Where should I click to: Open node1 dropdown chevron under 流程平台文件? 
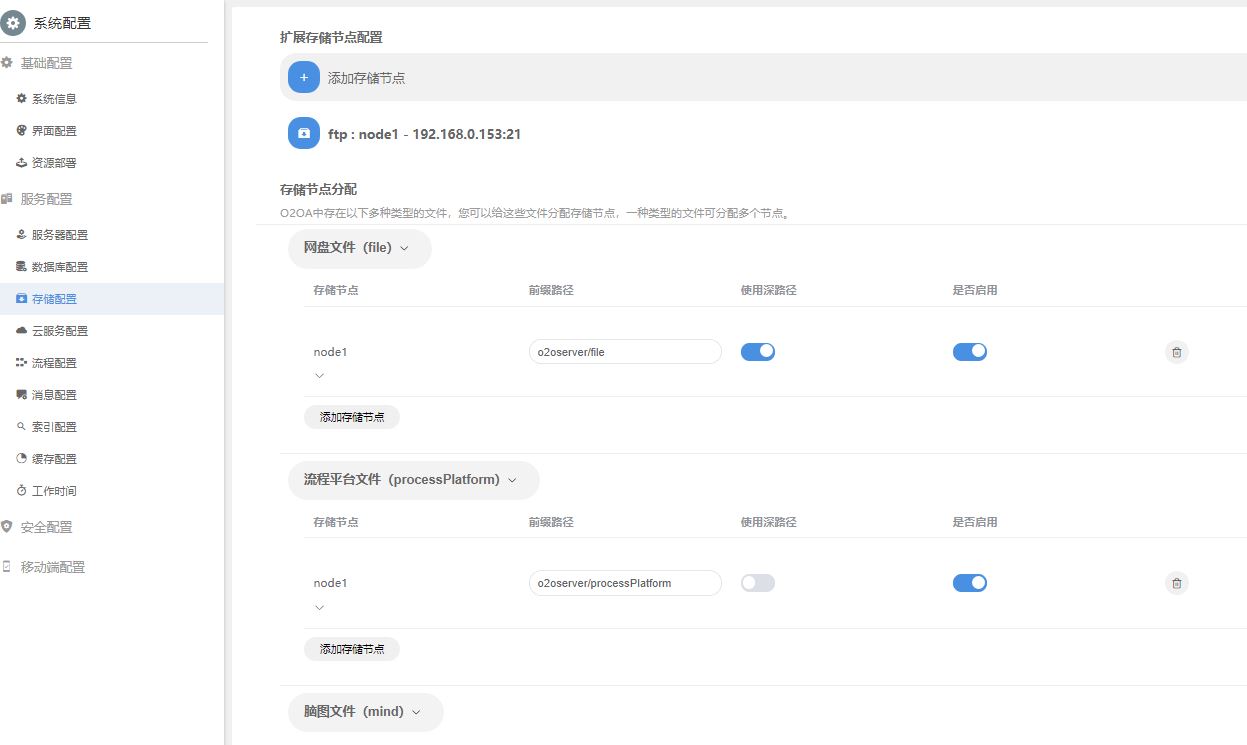(x=320, y=607)
